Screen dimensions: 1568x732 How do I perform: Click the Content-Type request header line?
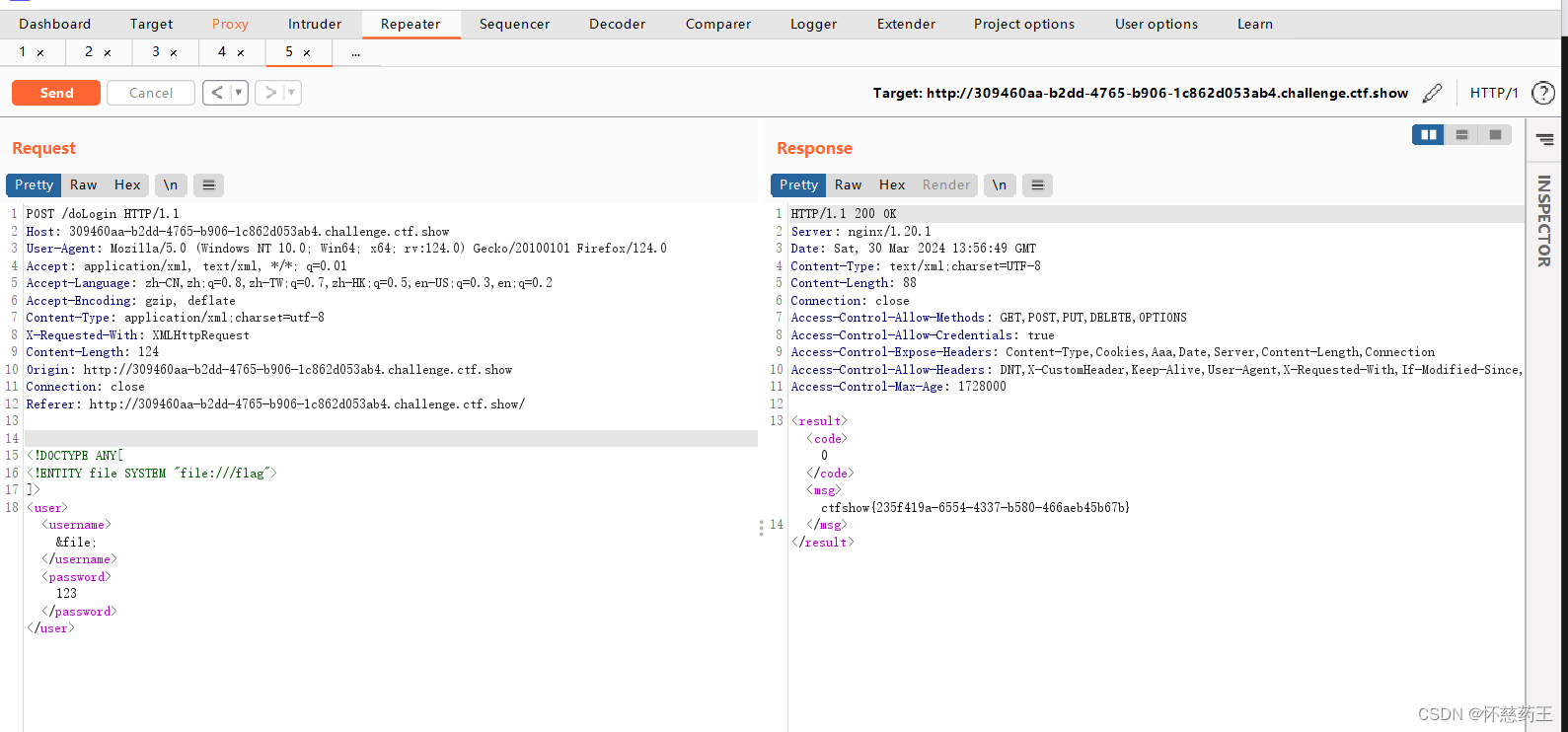[x=175, y=318]
